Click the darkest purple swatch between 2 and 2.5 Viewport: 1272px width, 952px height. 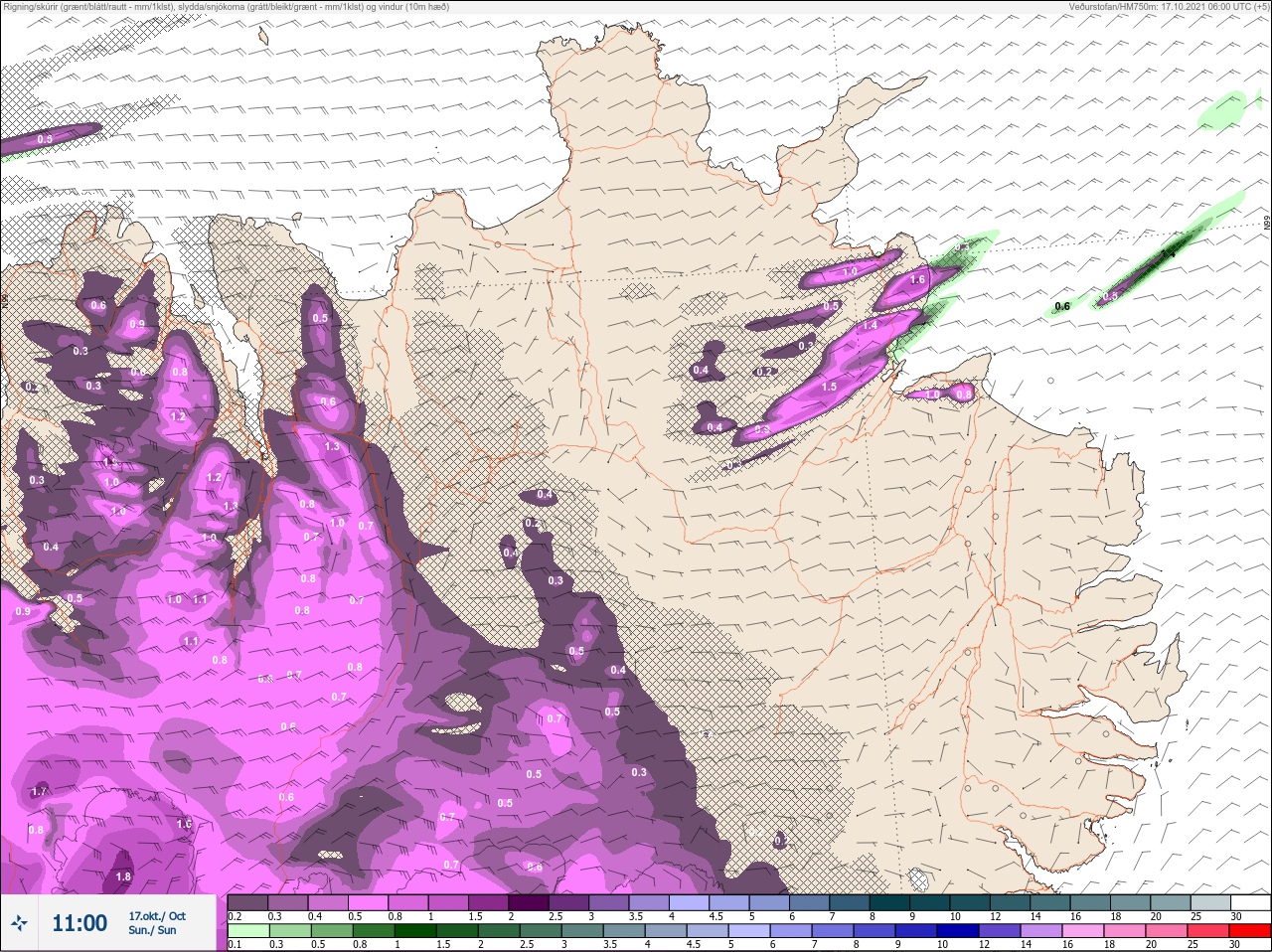tap(529, 903)
